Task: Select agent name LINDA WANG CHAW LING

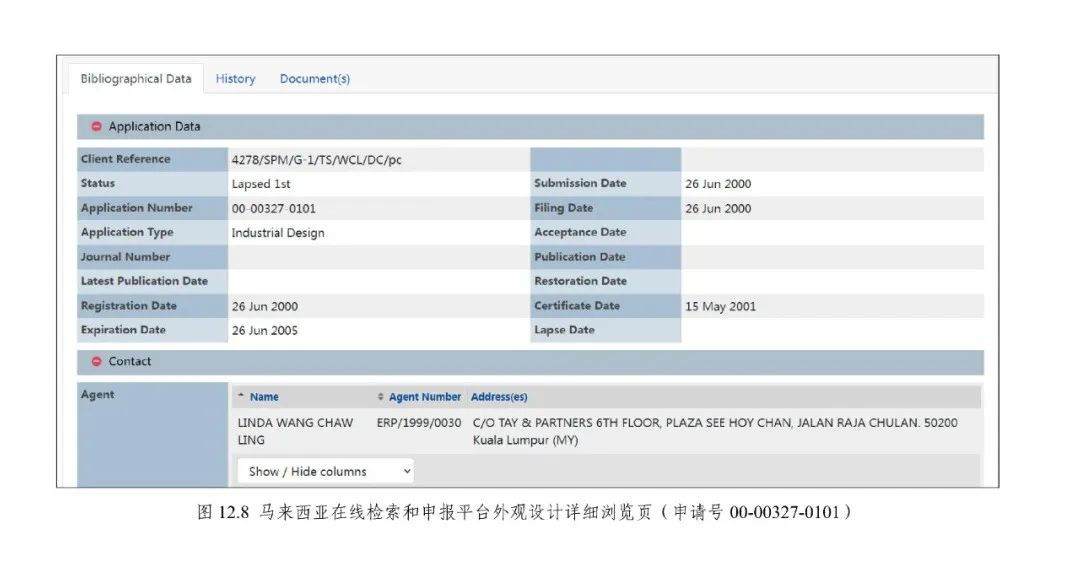Action: click(295, 431)
